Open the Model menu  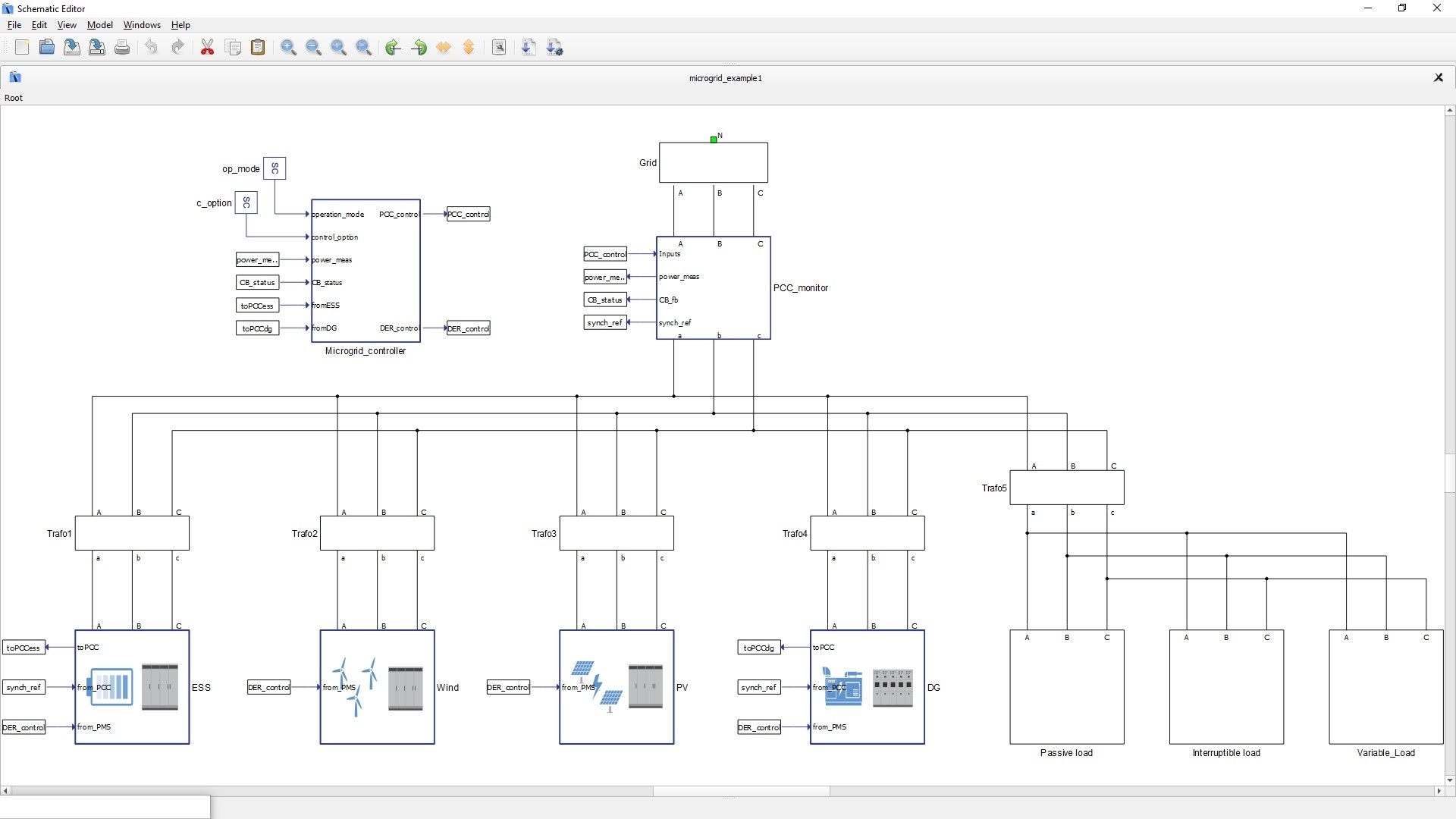tap(99, 25)
